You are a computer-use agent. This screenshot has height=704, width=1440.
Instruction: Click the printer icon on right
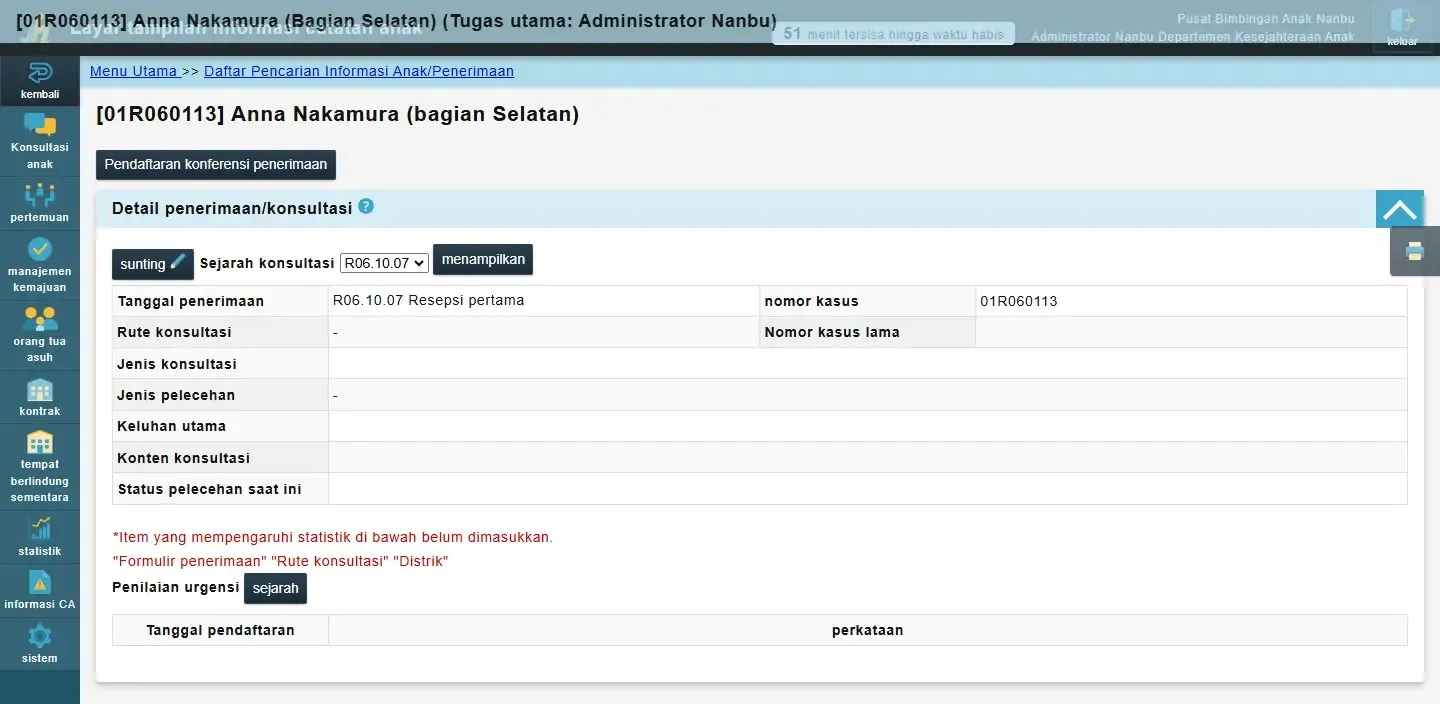pyautogui.click(x=1415, y=251)
